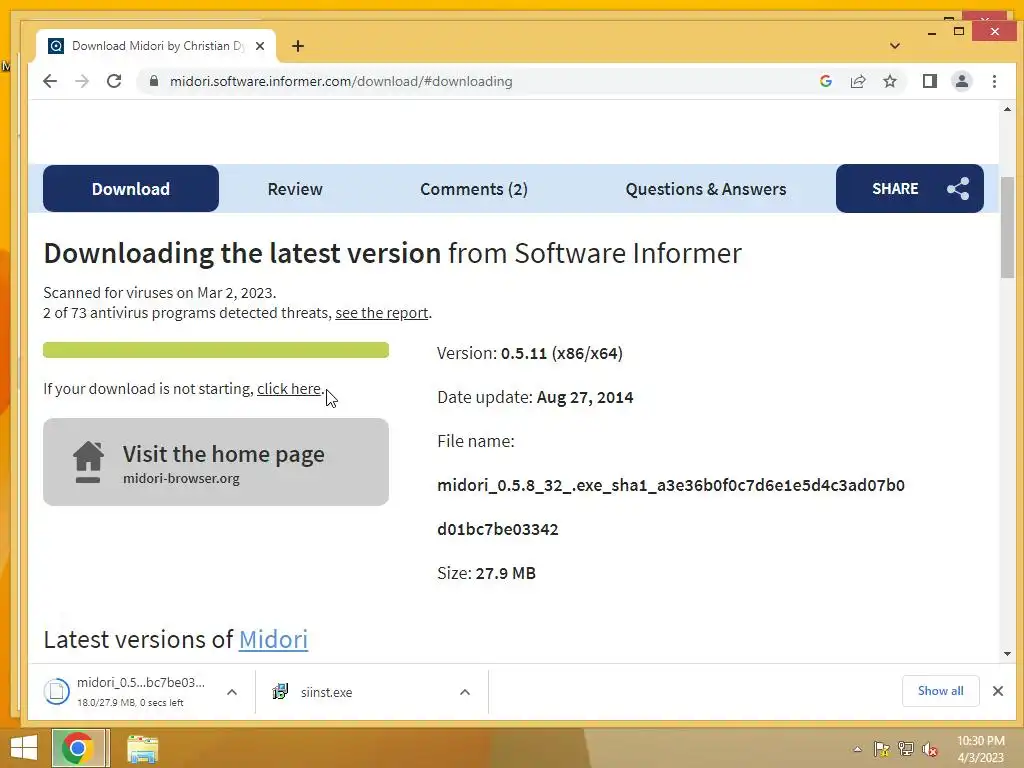Expand options for siinst.exe download
The width and height of the screenshot is (1024, 768).
pos(465,692)
